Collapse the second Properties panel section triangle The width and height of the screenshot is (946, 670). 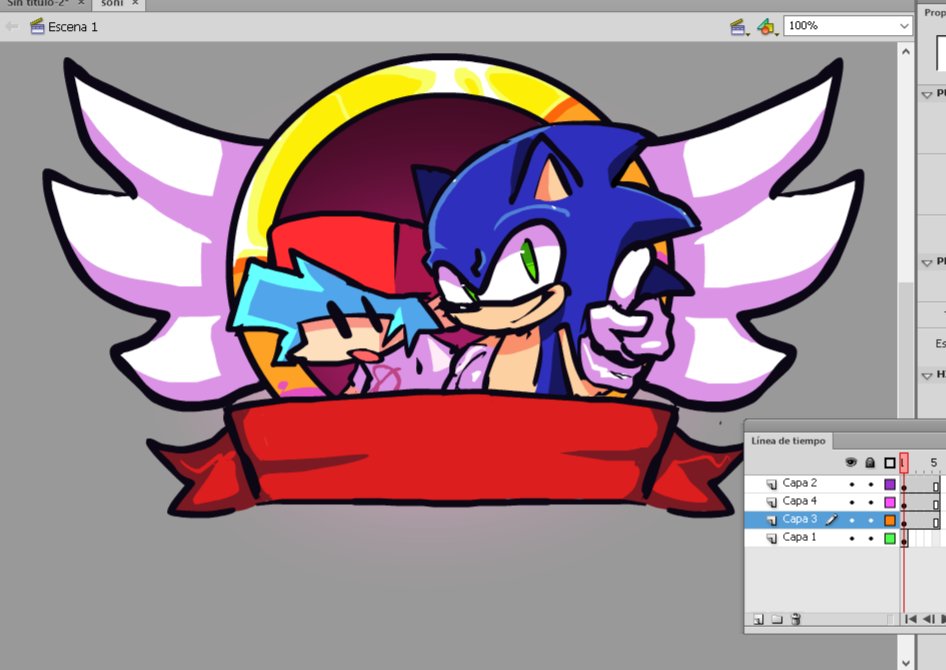point(927,262)
